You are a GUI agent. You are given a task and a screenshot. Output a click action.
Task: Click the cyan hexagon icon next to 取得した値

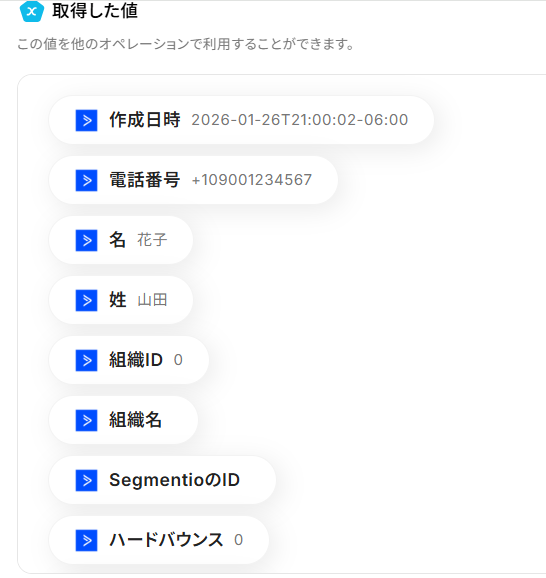point(32,11)
